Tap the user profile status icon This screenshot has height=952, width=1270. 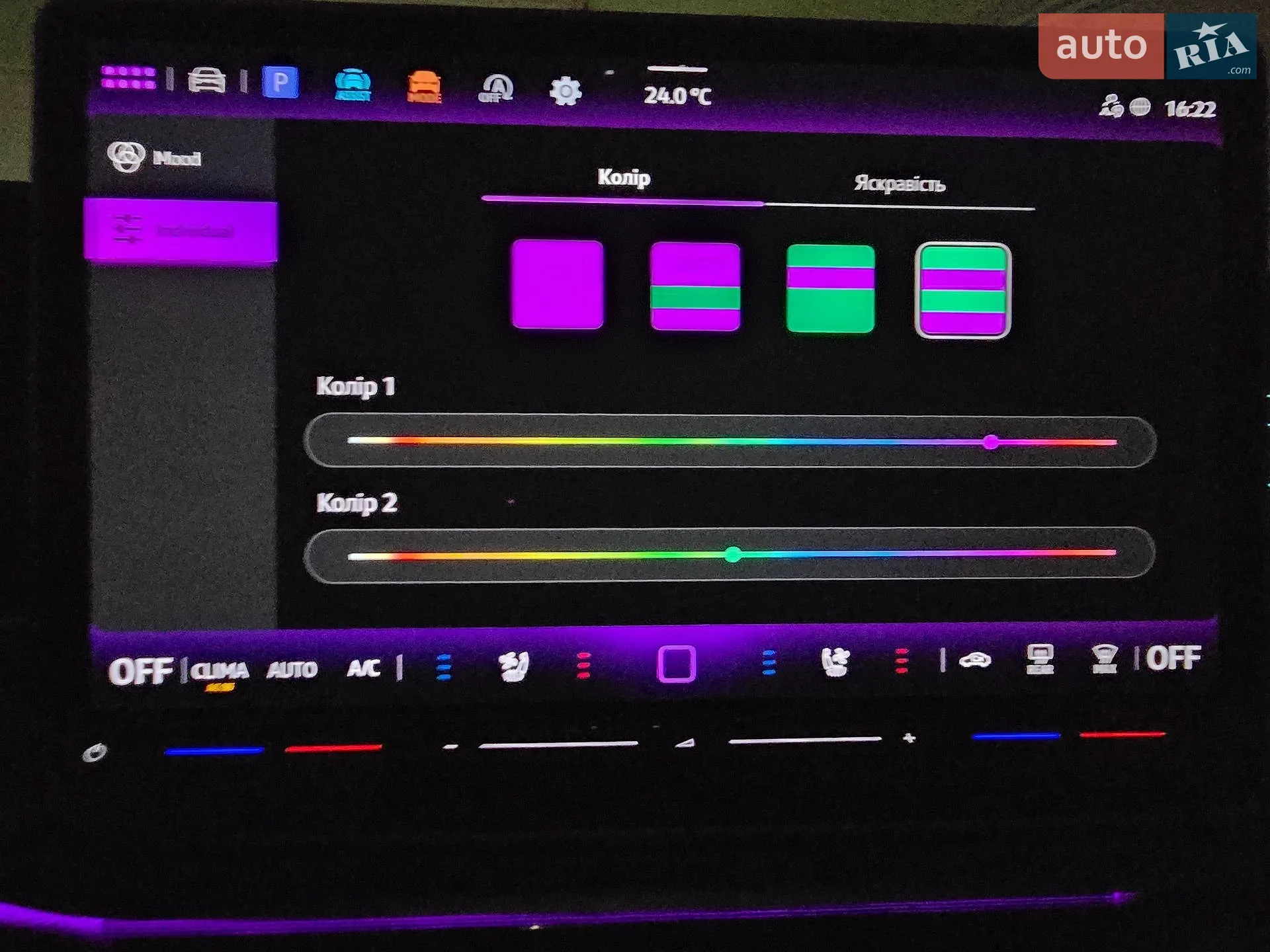coord(1111,106)
